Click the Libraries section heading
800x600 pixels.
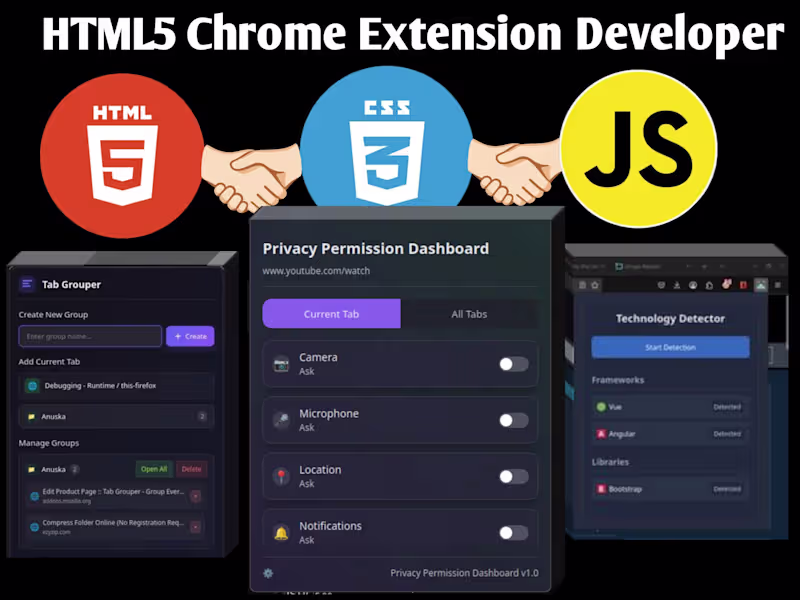click(610, 462)
